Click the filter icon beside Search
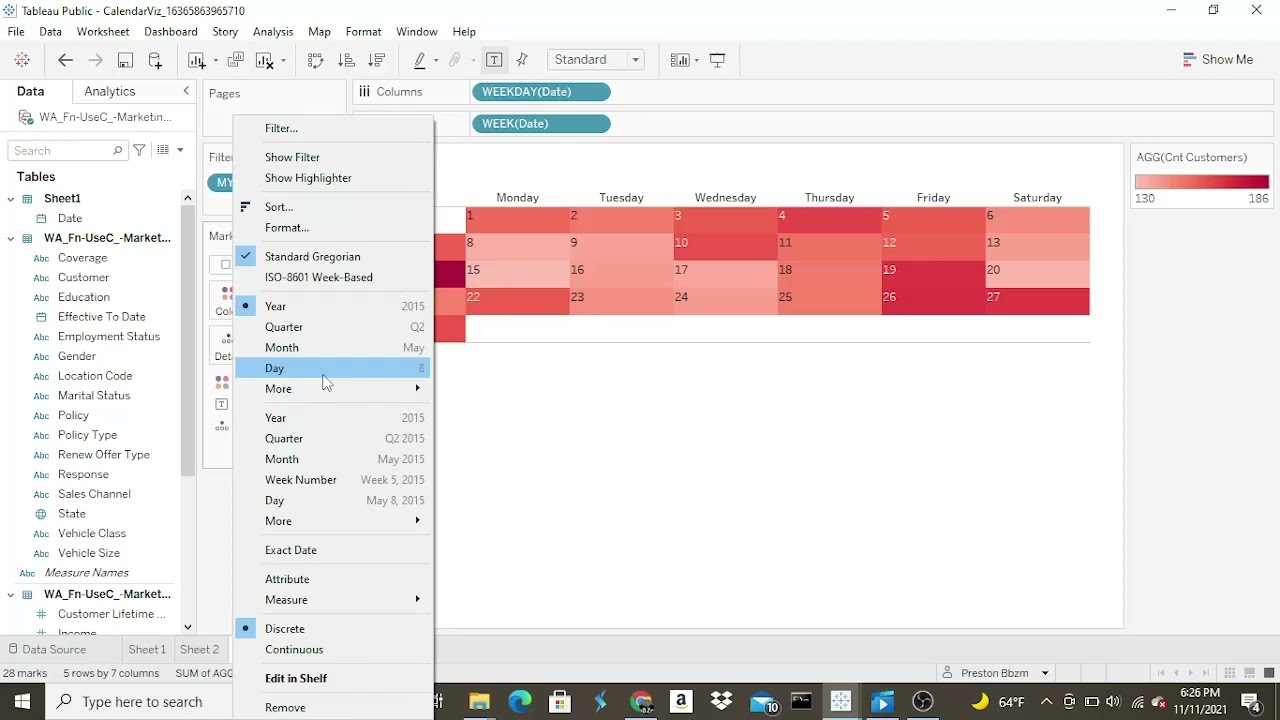The height and width of the screenshot is (720, 1280). coord(139,150)
